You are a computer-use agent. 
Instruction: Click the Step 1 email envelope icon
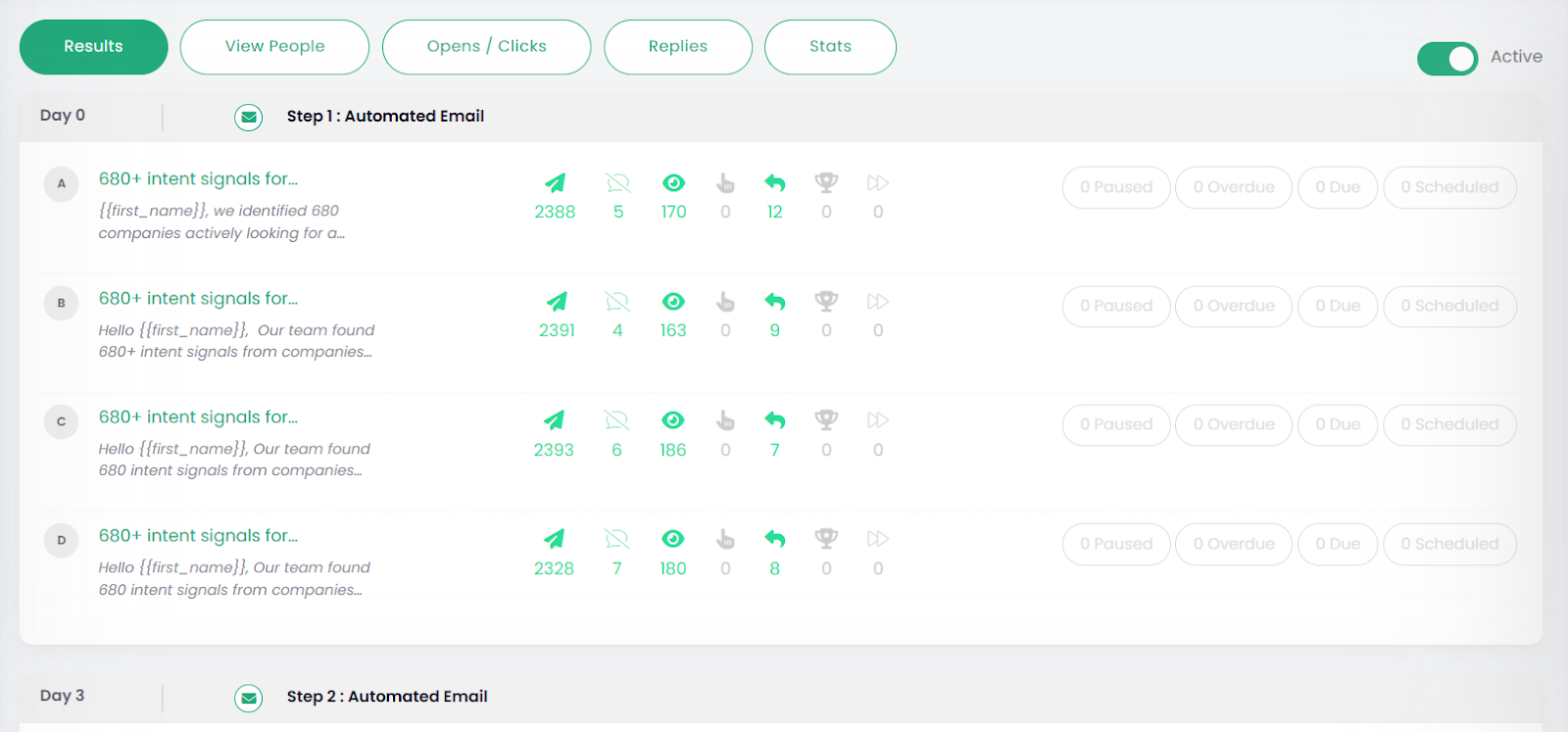tap(249, 118)
